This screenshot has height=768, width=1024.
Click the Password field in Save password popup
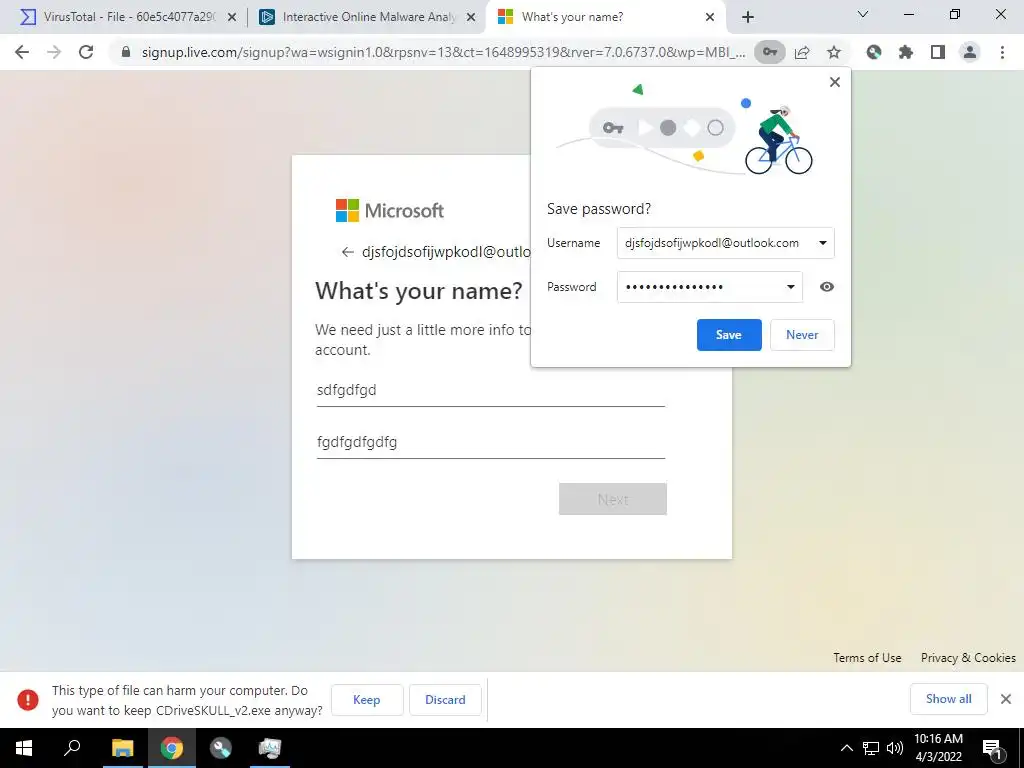[x=710, y=287]
